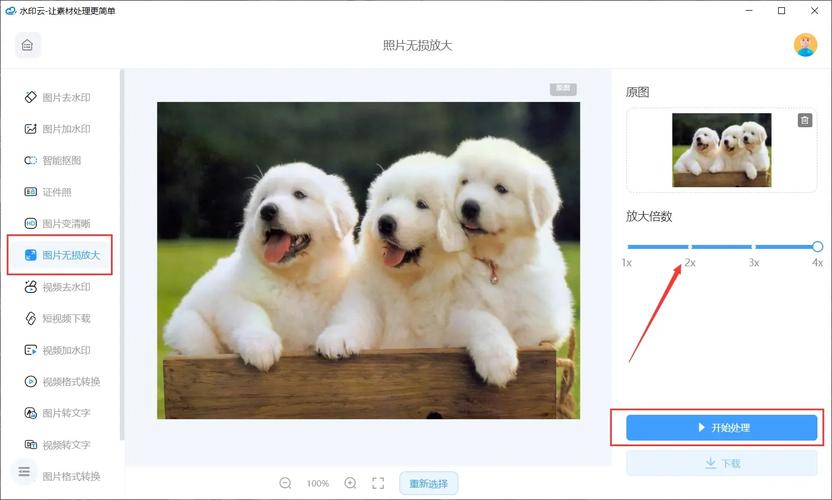Open 视频格式转换 tool

coord(62,382)
